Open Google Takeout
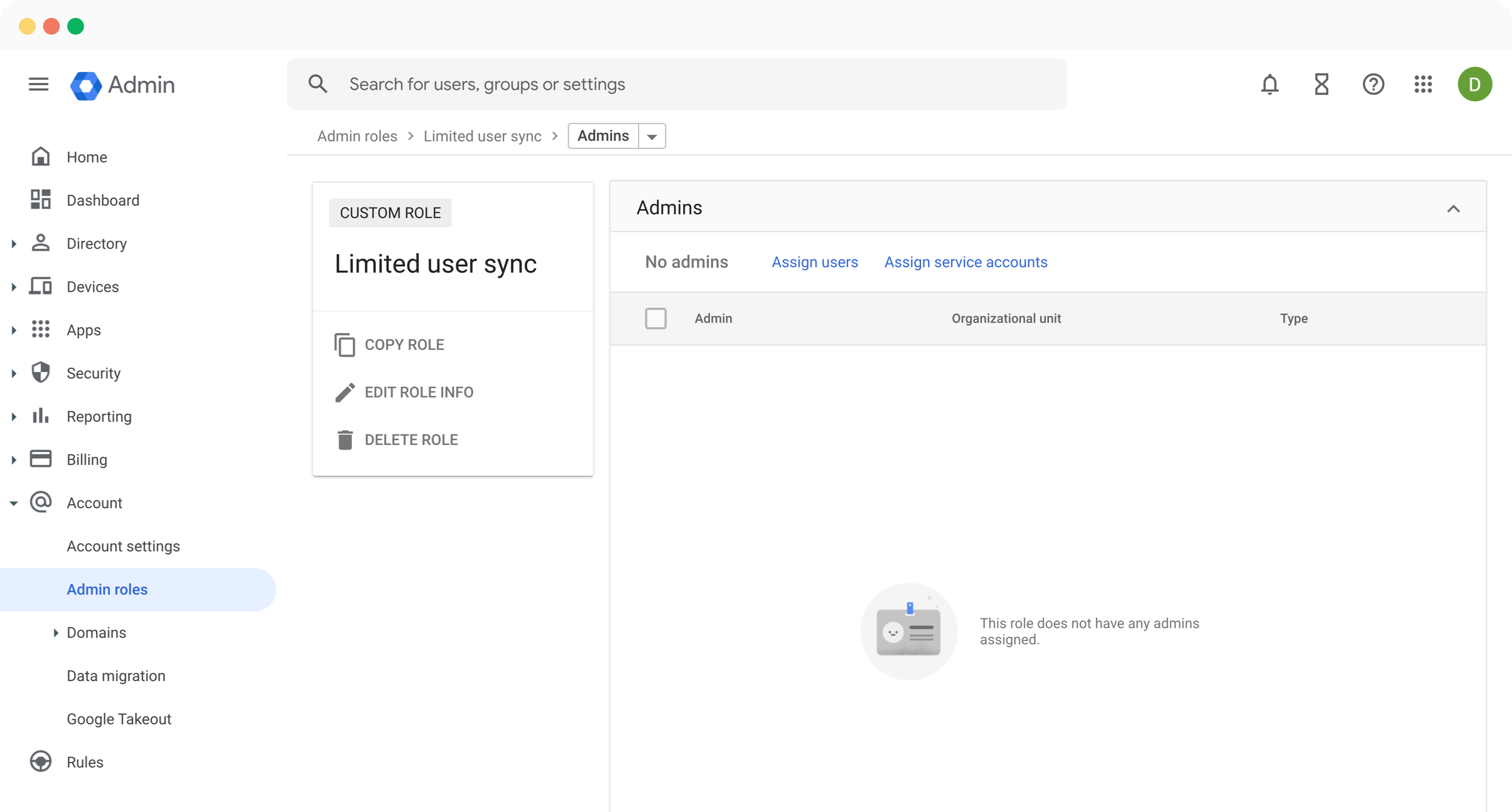Screen dimensions: 1512x812 119,719
